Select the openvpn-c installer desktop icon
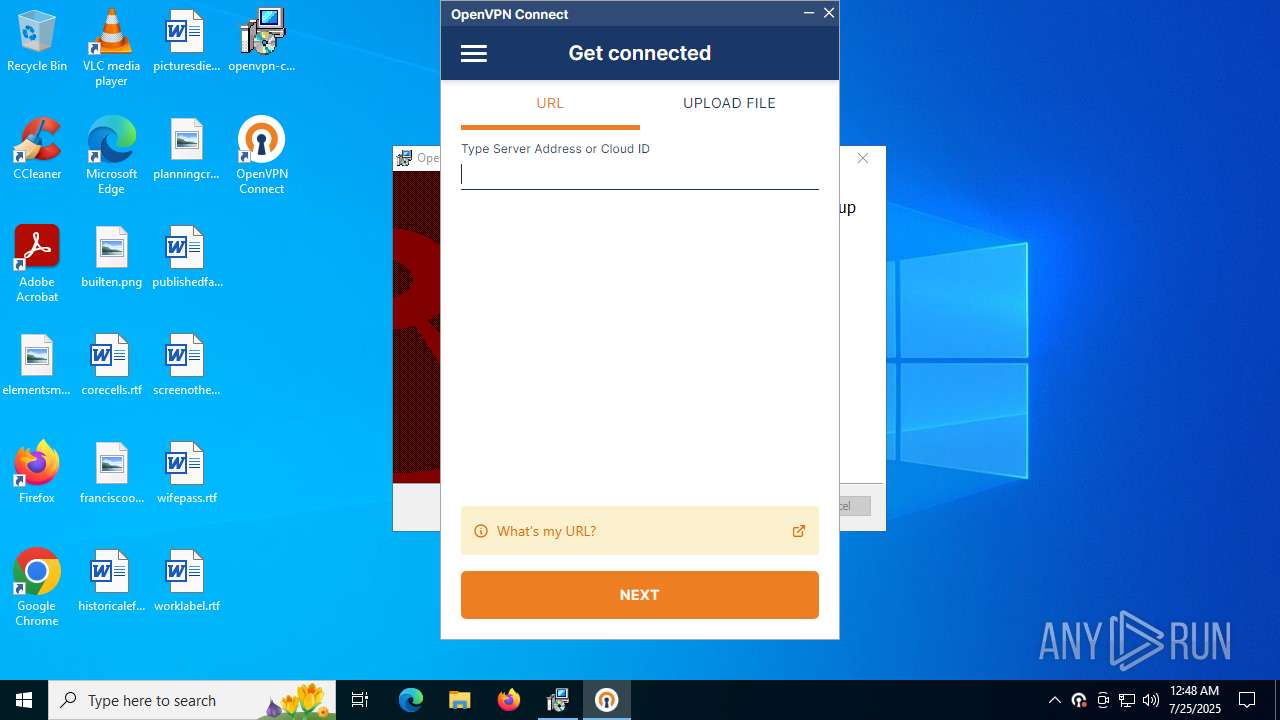Image resolution: width=1280 pixels, height=720 pixels. pos(262,41)
